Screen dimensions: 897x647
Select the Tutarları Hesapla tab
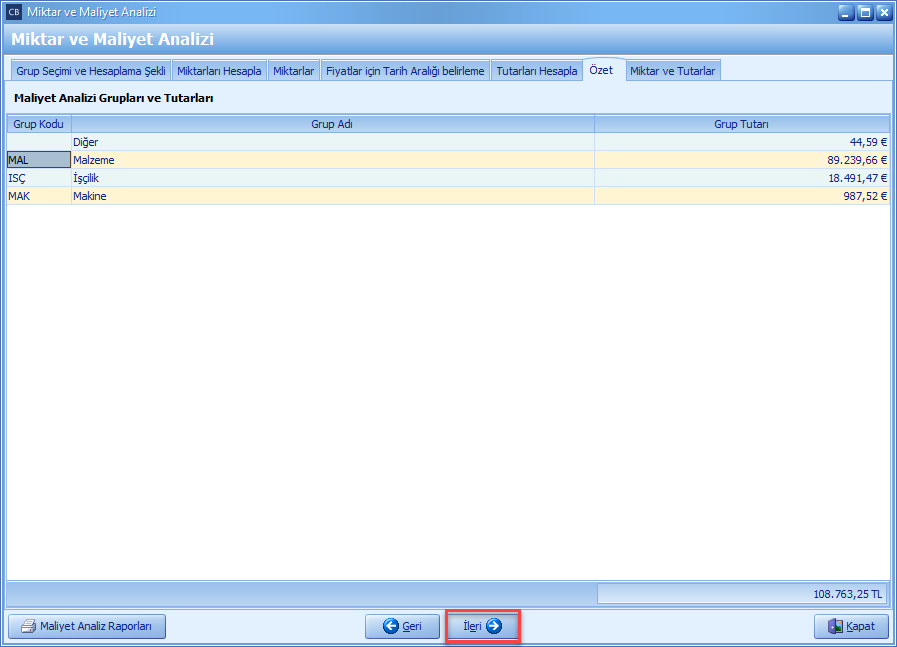click(536, 71)
